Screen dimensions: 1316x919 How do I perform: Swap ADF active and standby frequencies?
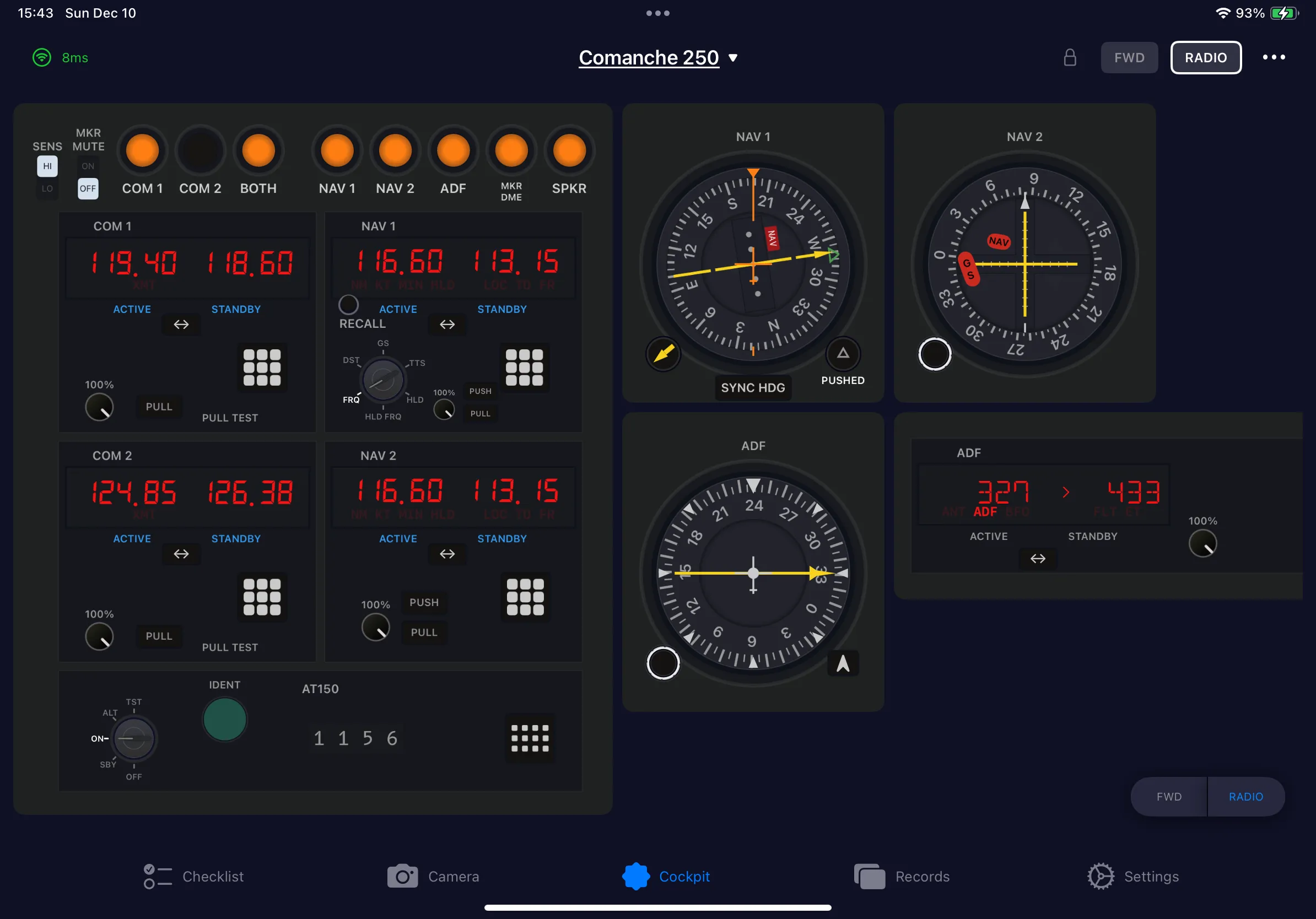[1038, 558]
